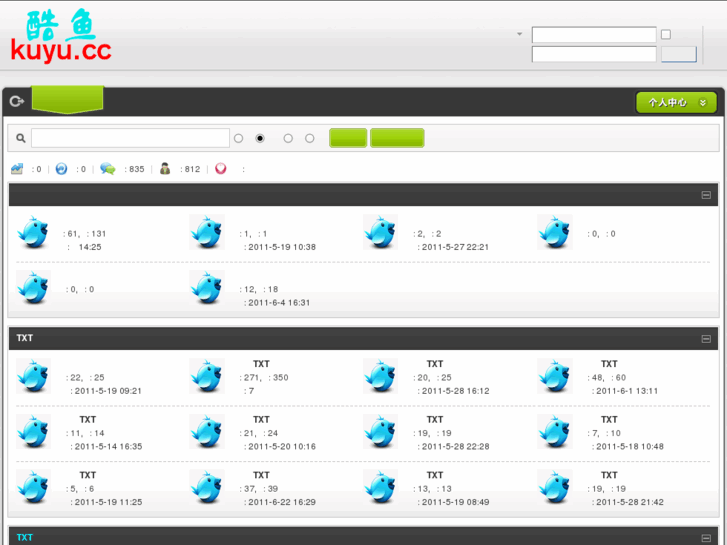Open TXT forum title above 37, 39
Image resolution: width=727 pixels, height=545 pixels.
261,475
